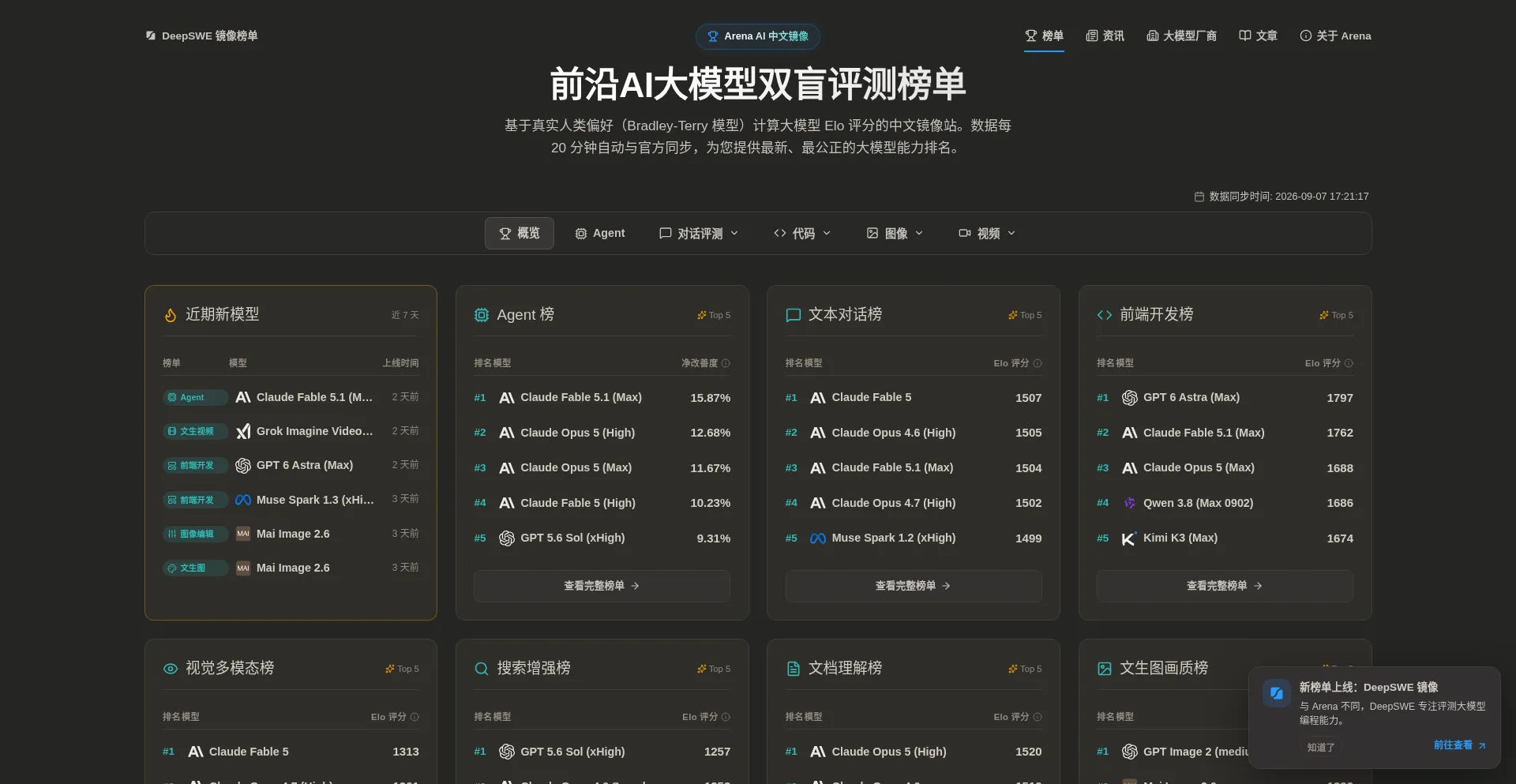Select the 概览 category tab
The image size is (1516, 784).
[520, 233]
